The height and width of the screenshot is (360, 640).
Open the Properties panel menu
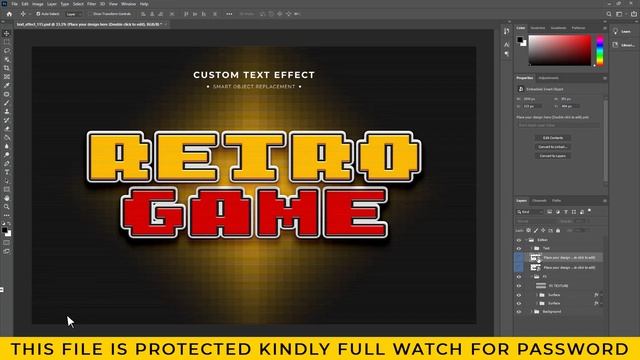pyautogui.click(x=604, y=78)
